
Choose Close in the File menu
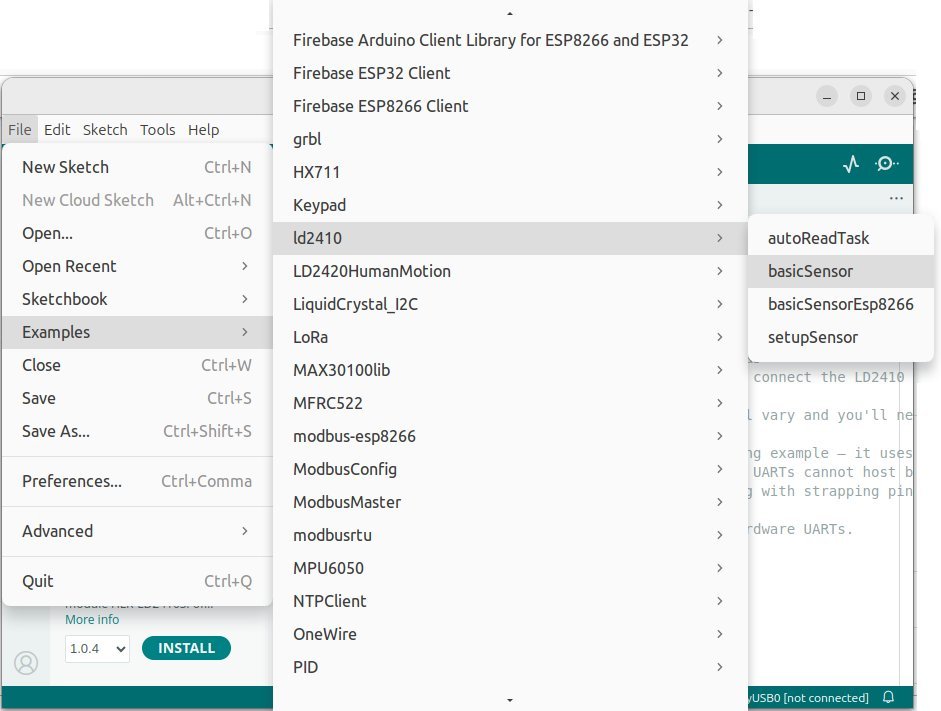[137, 365]
